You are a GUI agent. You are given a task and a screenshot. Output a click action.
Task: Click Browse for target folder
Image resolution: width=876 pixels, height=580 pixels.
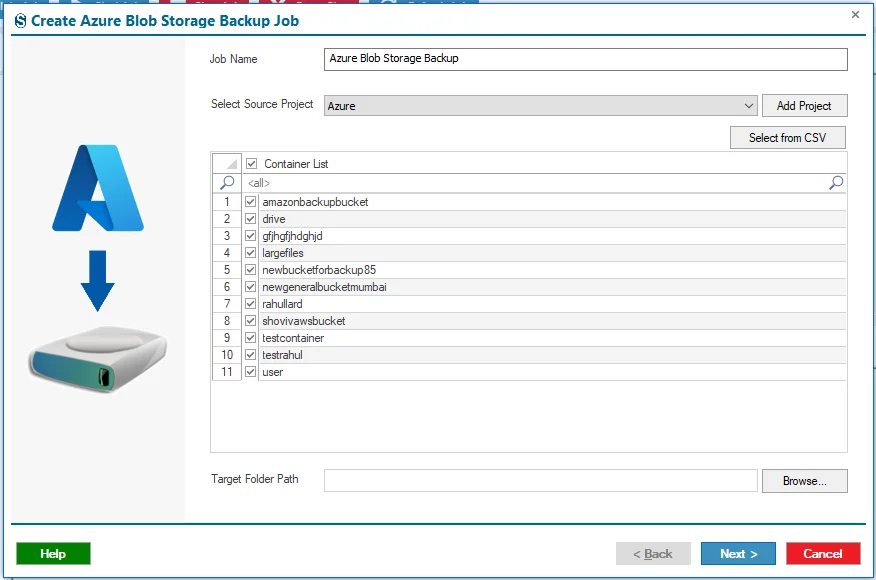pyautogui.click(x=804, y=481)
